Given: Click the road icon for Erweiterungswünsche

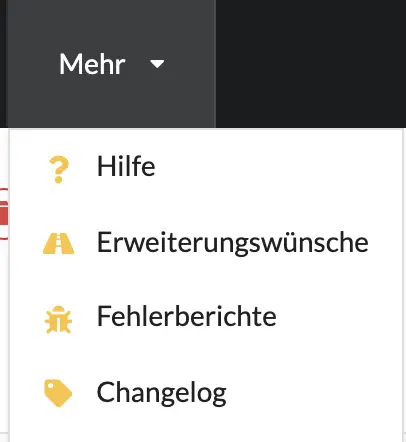Looking at the screenshot, I should [58, 244].
